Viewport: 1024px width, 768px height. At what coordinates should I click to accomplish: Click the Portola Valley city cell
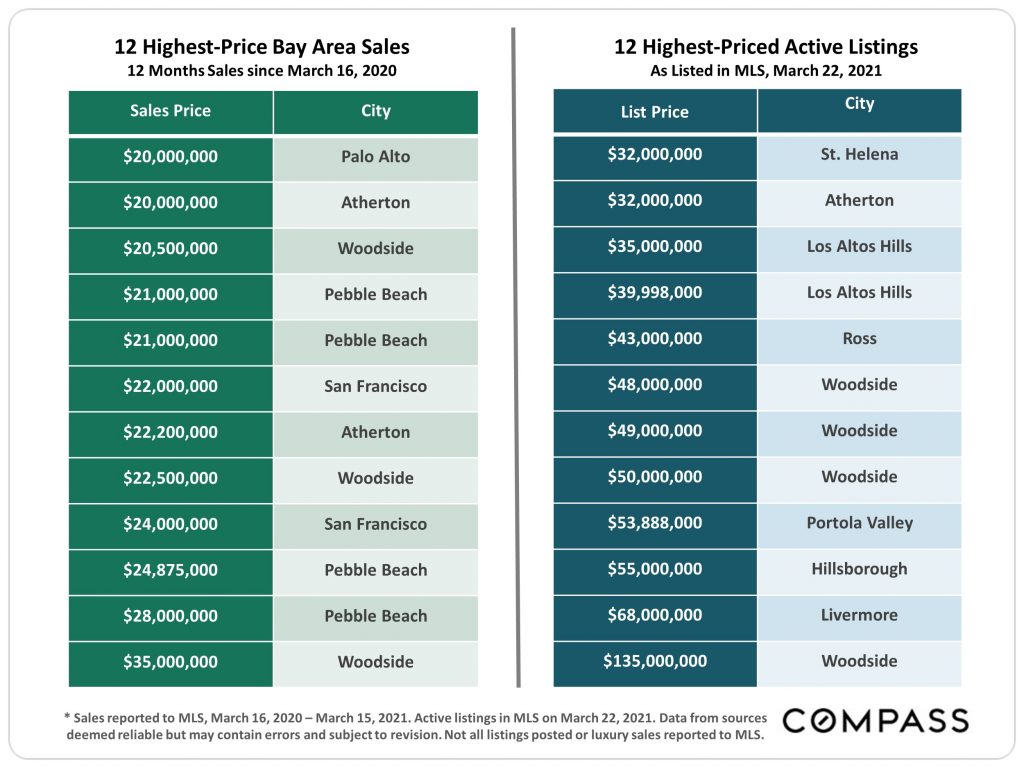point(859,526)
